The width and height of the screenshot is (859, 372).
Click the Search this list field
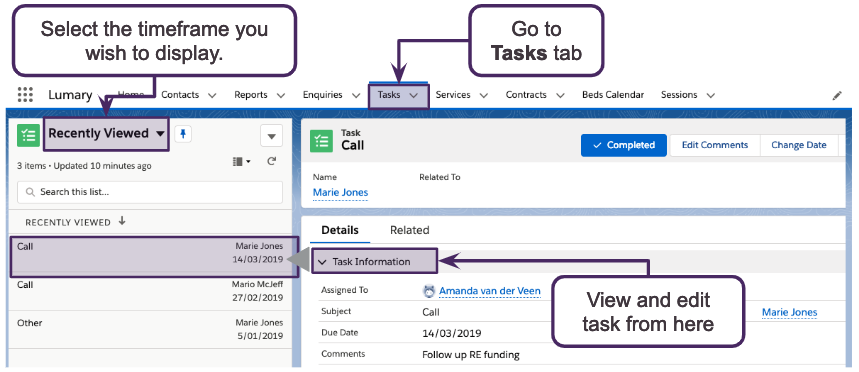coord(150,192)
